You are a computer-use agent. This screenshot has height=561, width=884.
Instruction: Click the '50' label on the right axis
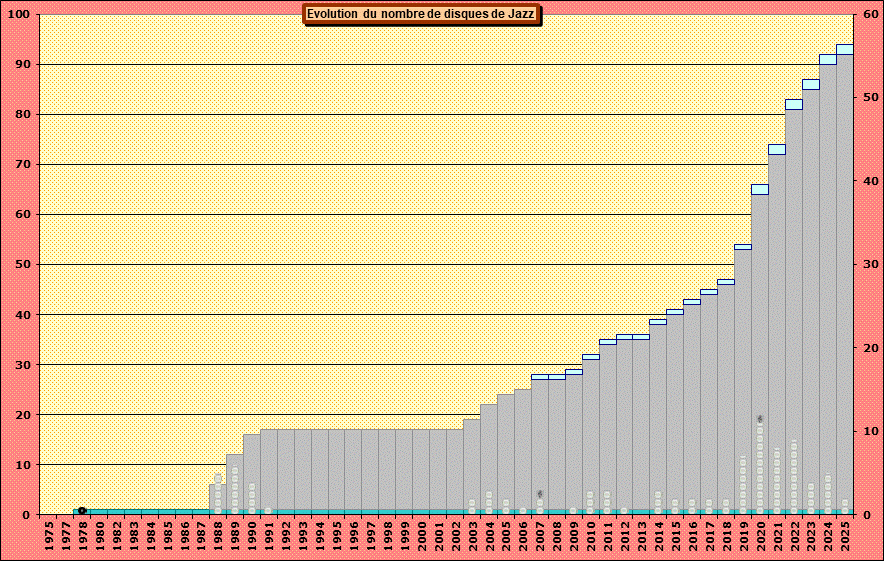pos(871,98)
